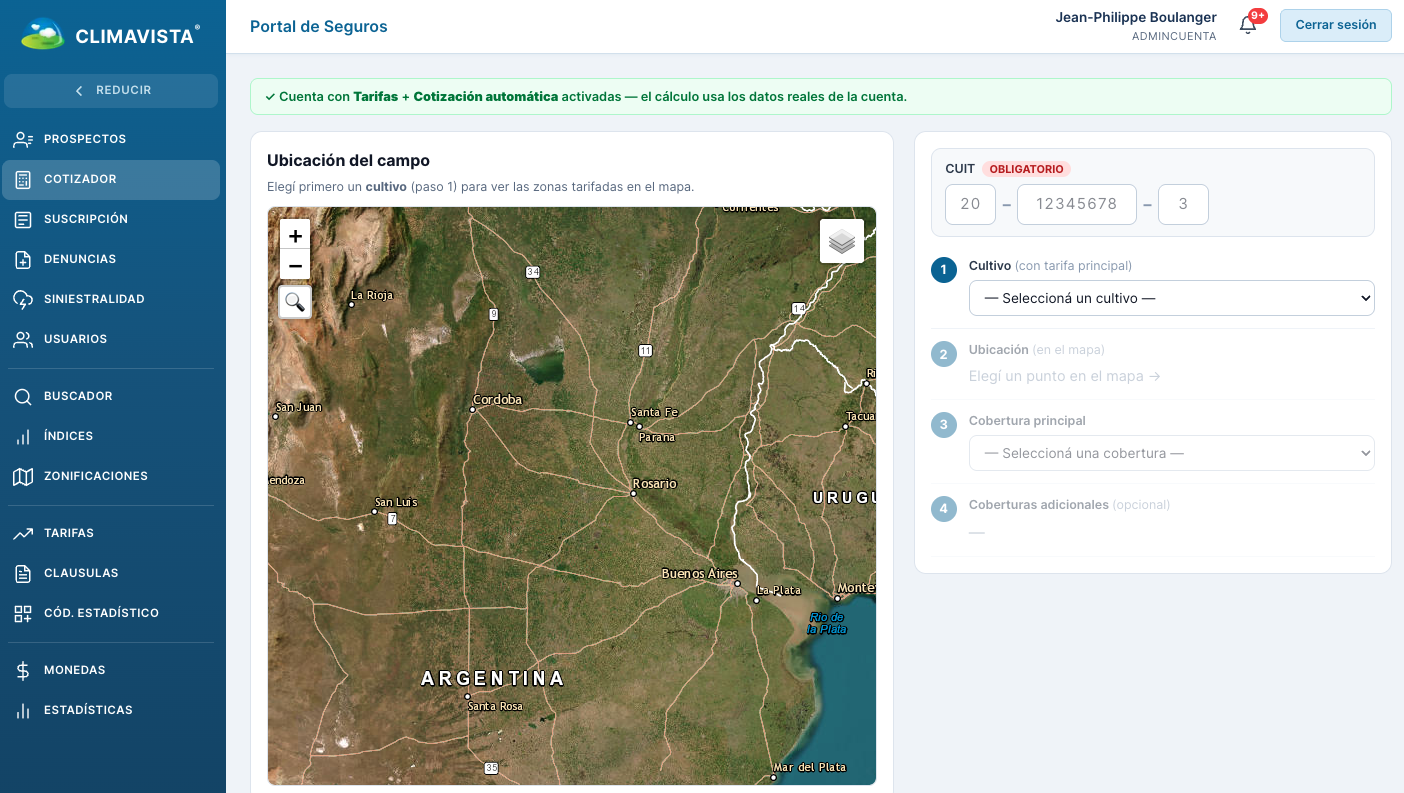The height and width of the screenshot is (793, 1404).
Task: Click the La Rioja map label
Action: pos(371,295)
